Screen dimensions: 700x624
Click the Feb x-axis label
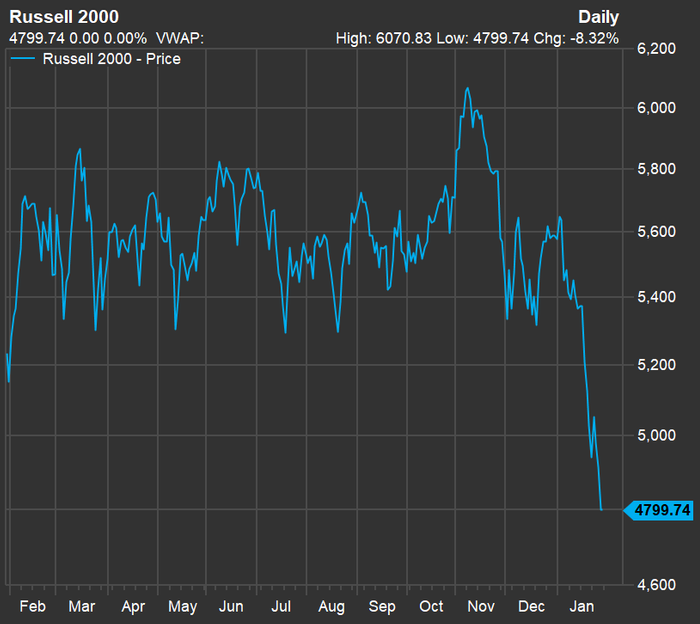(x=33, y=607)
